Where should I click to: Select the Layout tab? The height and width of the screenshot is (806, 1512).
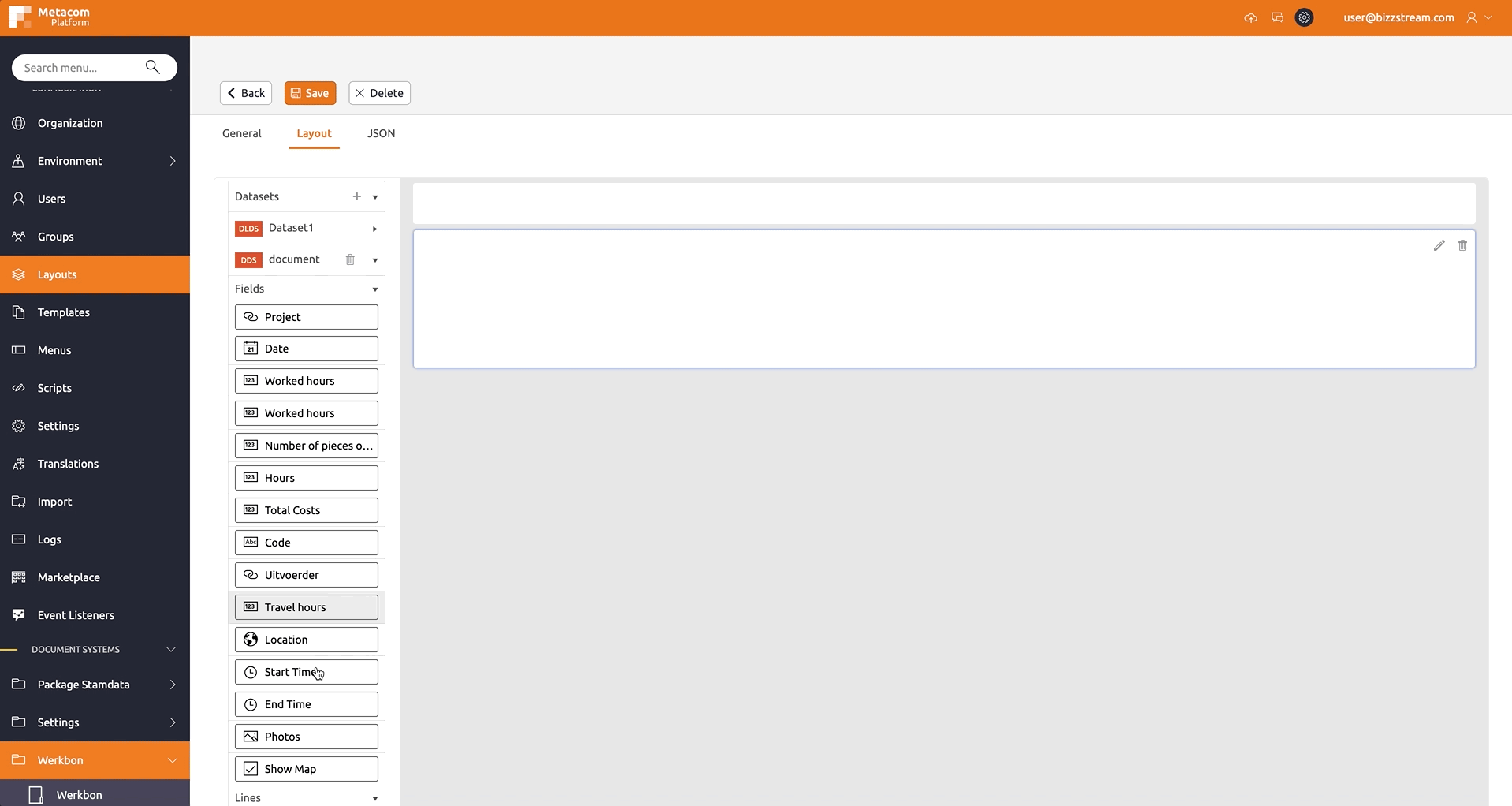[314, 133]
